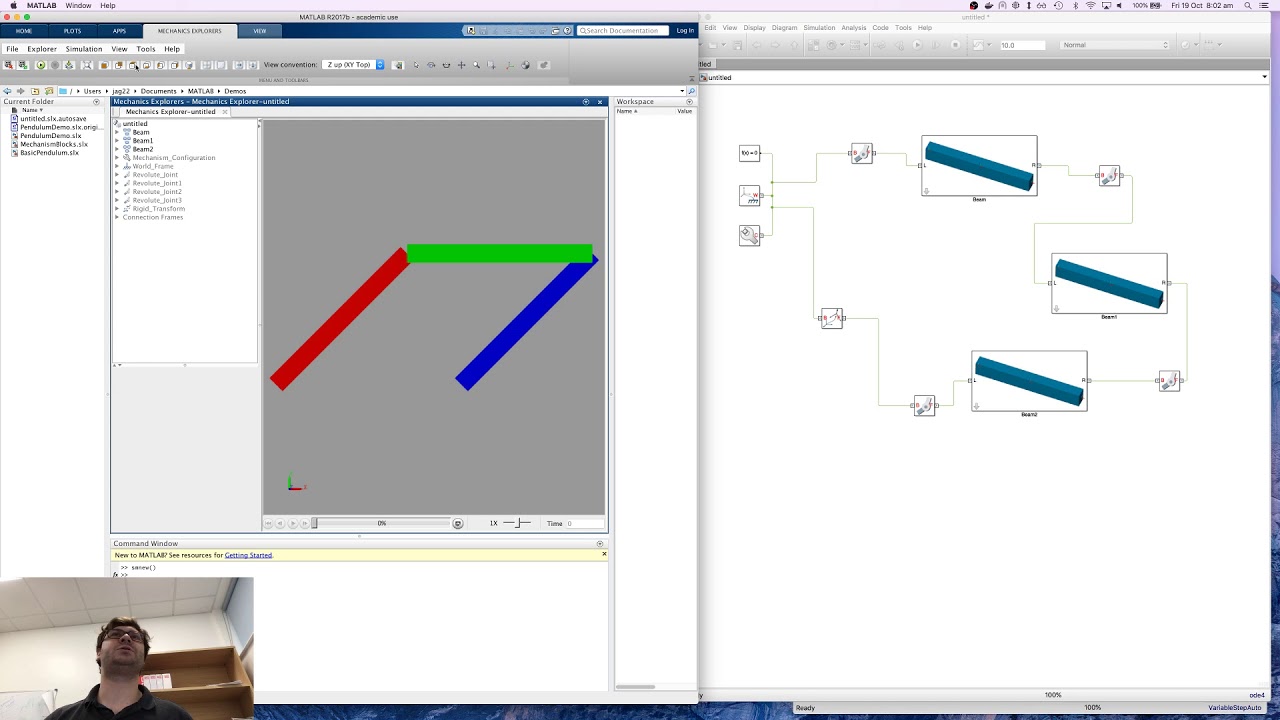The width and height of the screenshot is (1280, 720).
Task: Select the Zoom magnifier tool icon
Action: coord(476,65)
